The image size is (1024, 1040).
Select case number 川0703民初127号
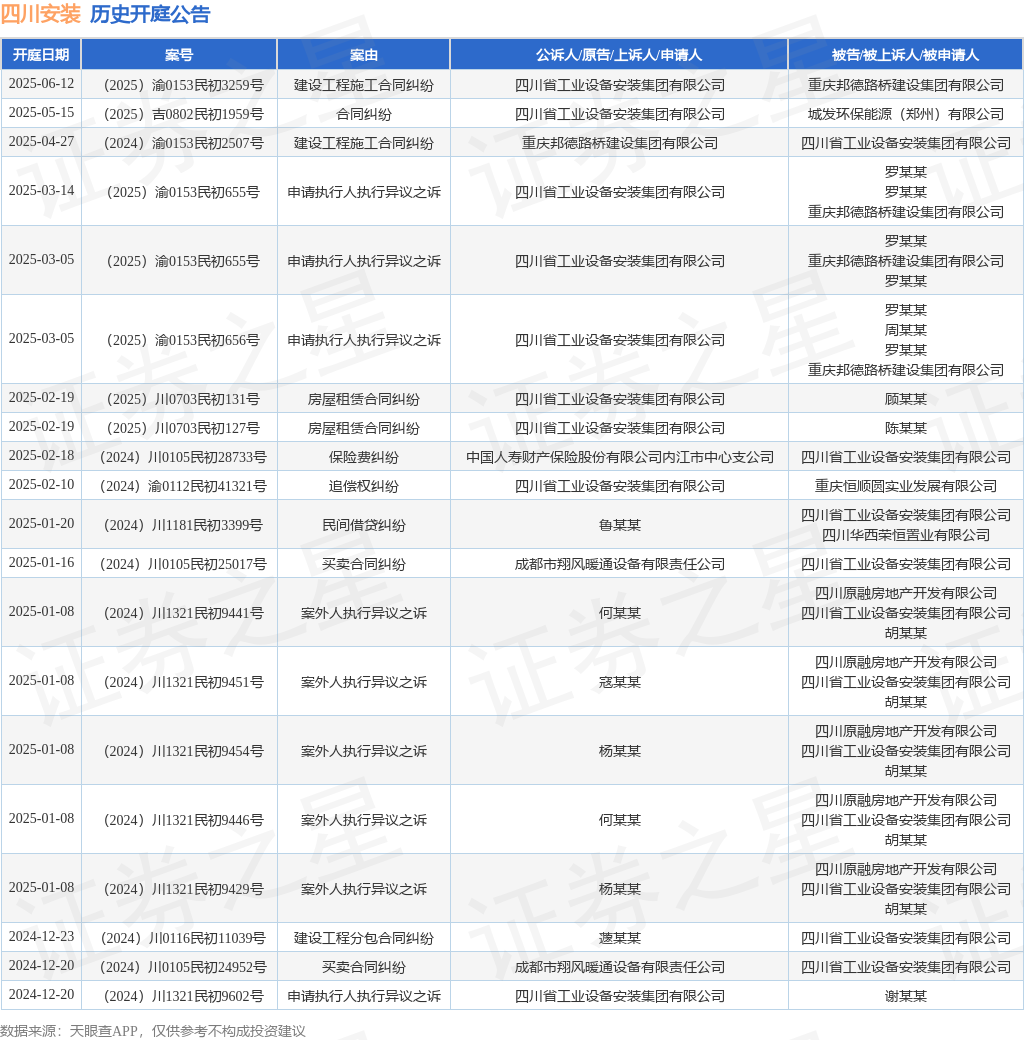coord(183,428)
